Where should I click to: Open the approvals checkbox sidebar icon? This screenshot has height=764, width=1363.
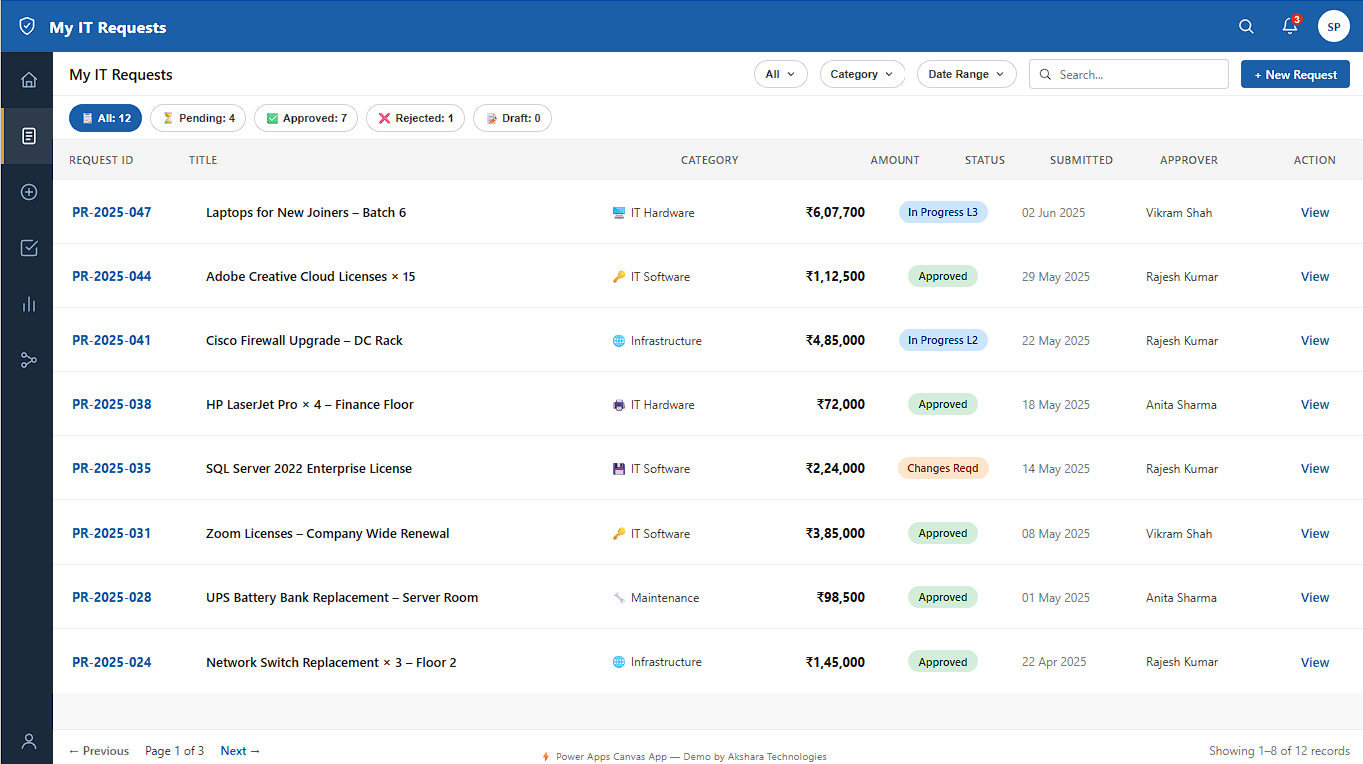(29, 248)
